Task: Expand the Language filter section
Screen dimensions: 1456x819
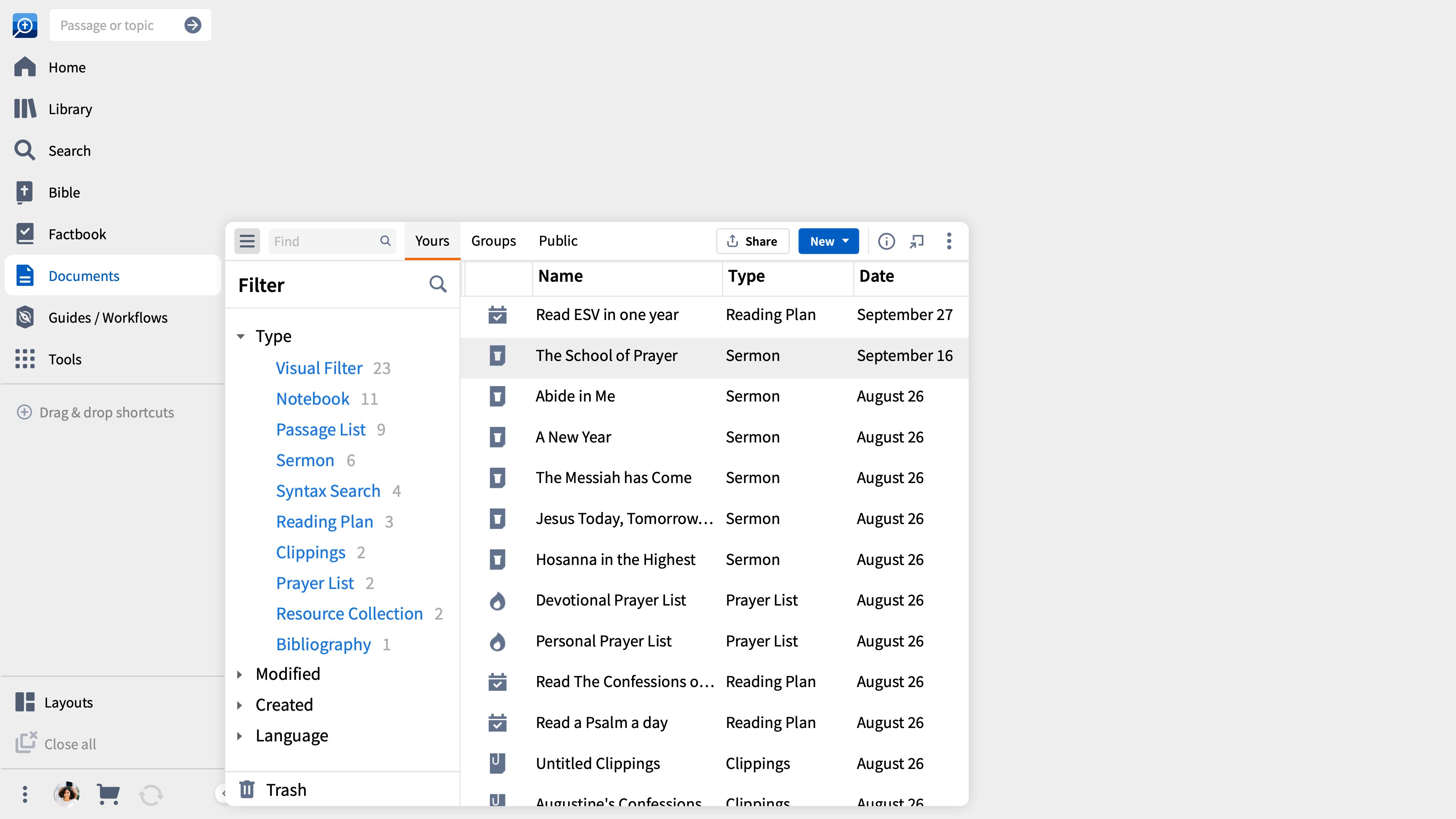Action: coord(240,736)
